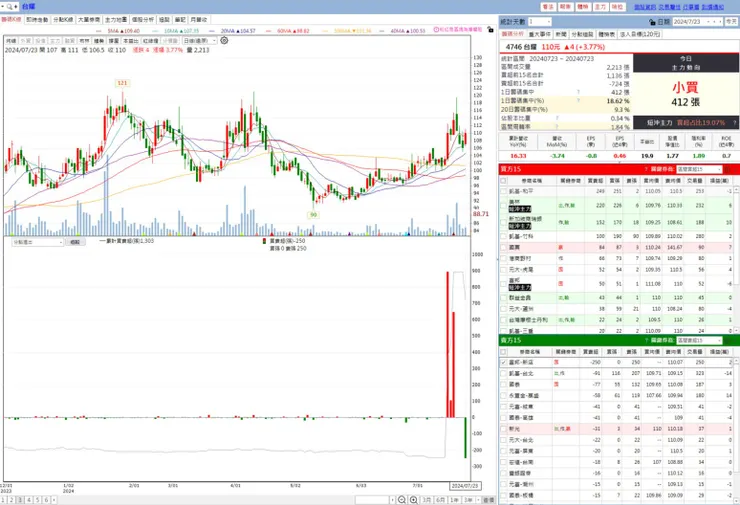The width and height of the screenshot is (740, 505).
Task: Toggle lock icon beside moving-average legend
Action: pyautogui.click(x=490, y=30)
